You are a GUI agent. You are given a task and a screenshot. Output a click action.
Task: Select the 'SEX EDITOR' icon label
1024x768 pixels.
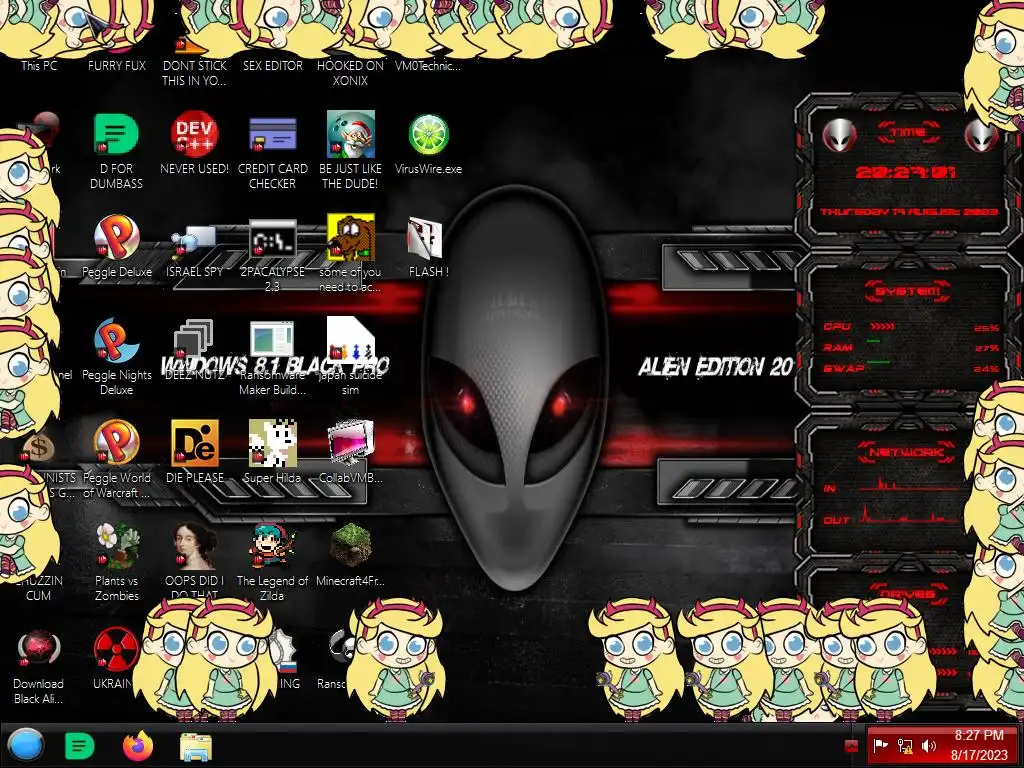[x=273, y=65]
